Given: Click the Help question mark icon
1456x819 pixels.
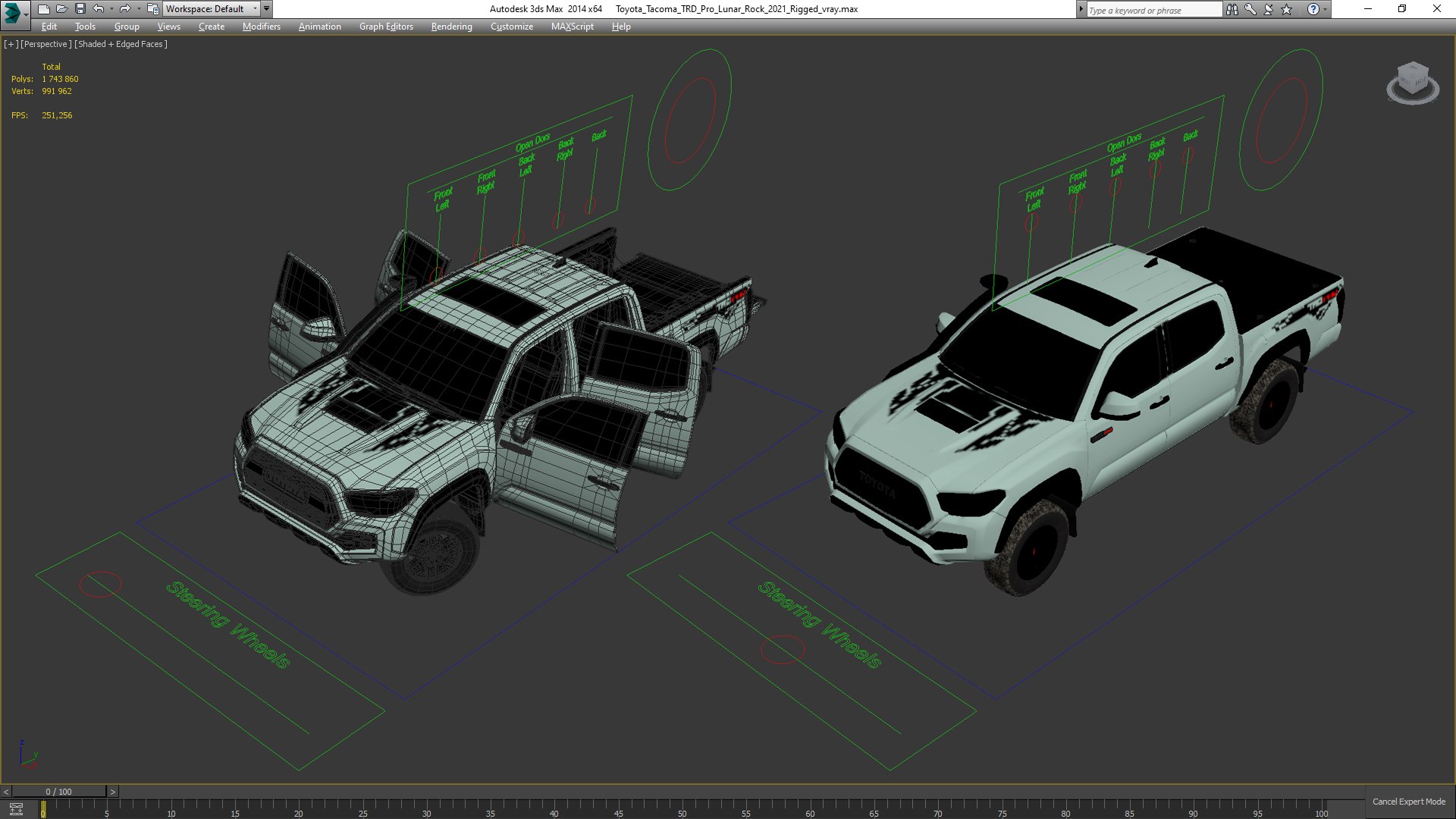Looking at the screenshot, I should 1313,9.
